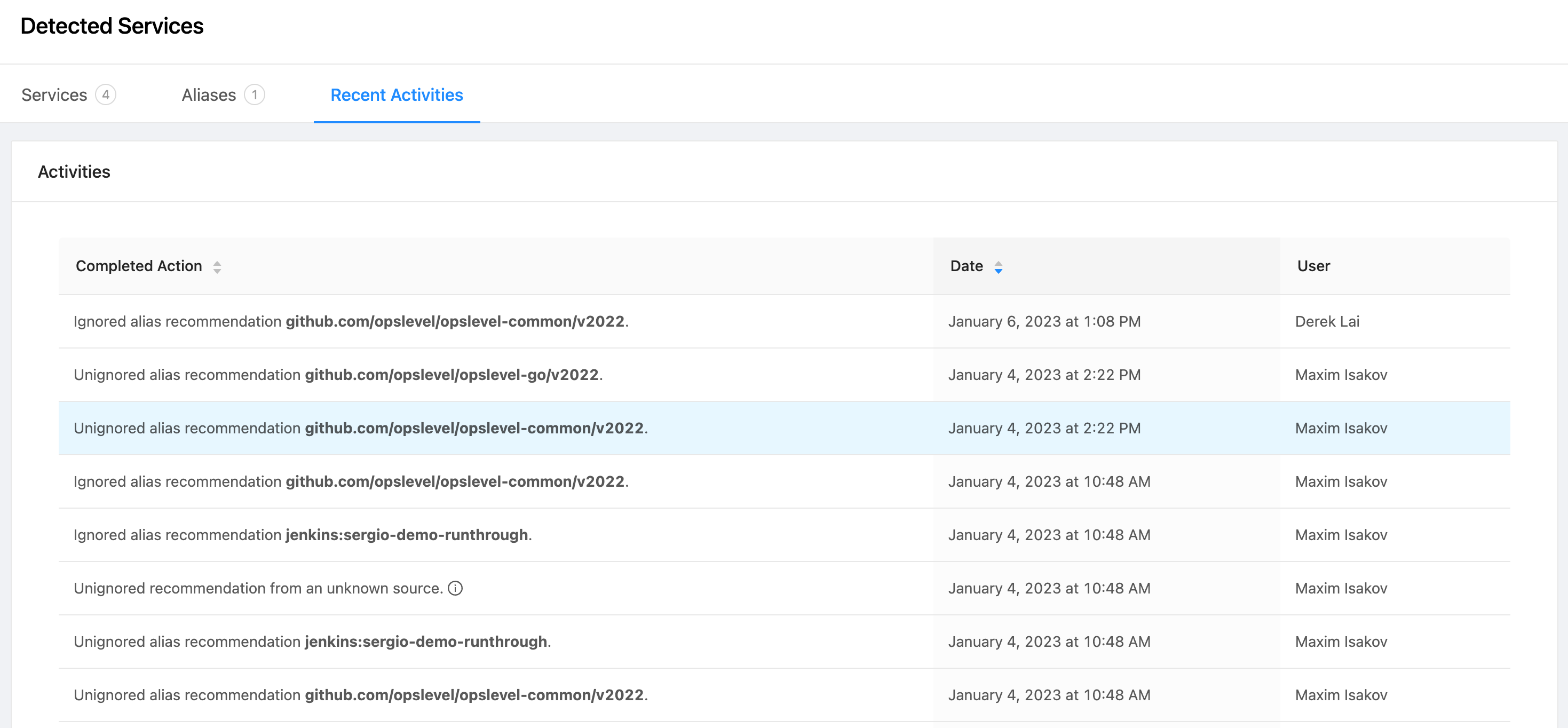Sort by Completed Action arrows icon
Viewport: 1568px width, 728px height.
coord(217,267)
